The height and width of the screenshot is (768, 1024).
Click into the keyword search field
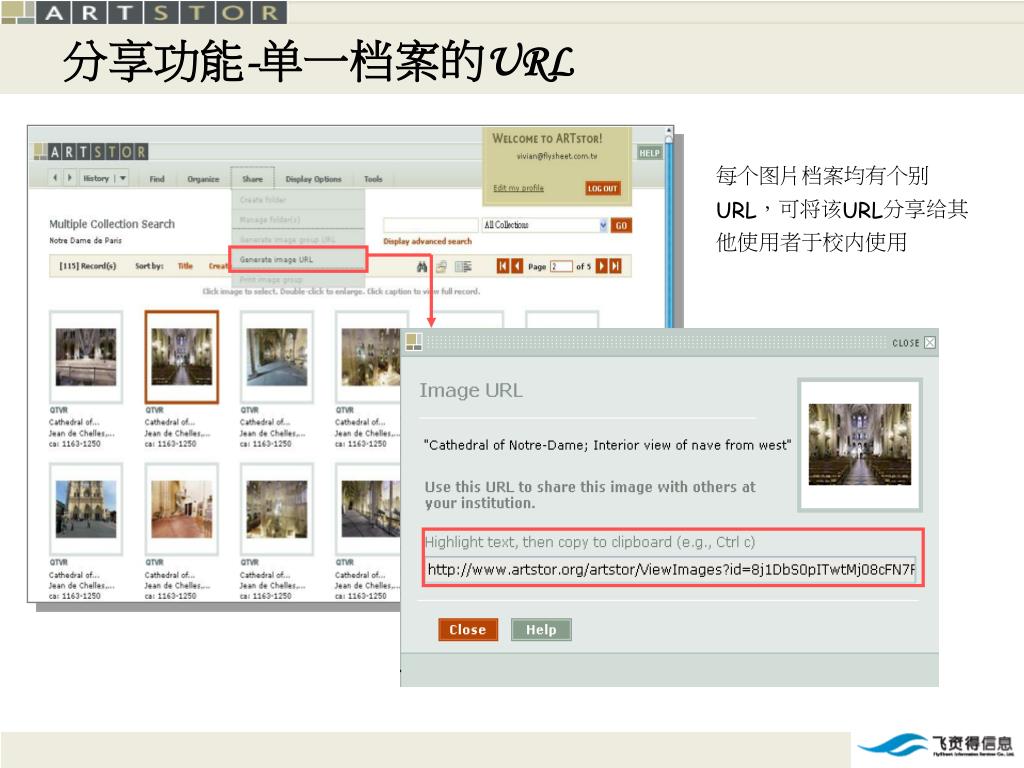point(430,225)
